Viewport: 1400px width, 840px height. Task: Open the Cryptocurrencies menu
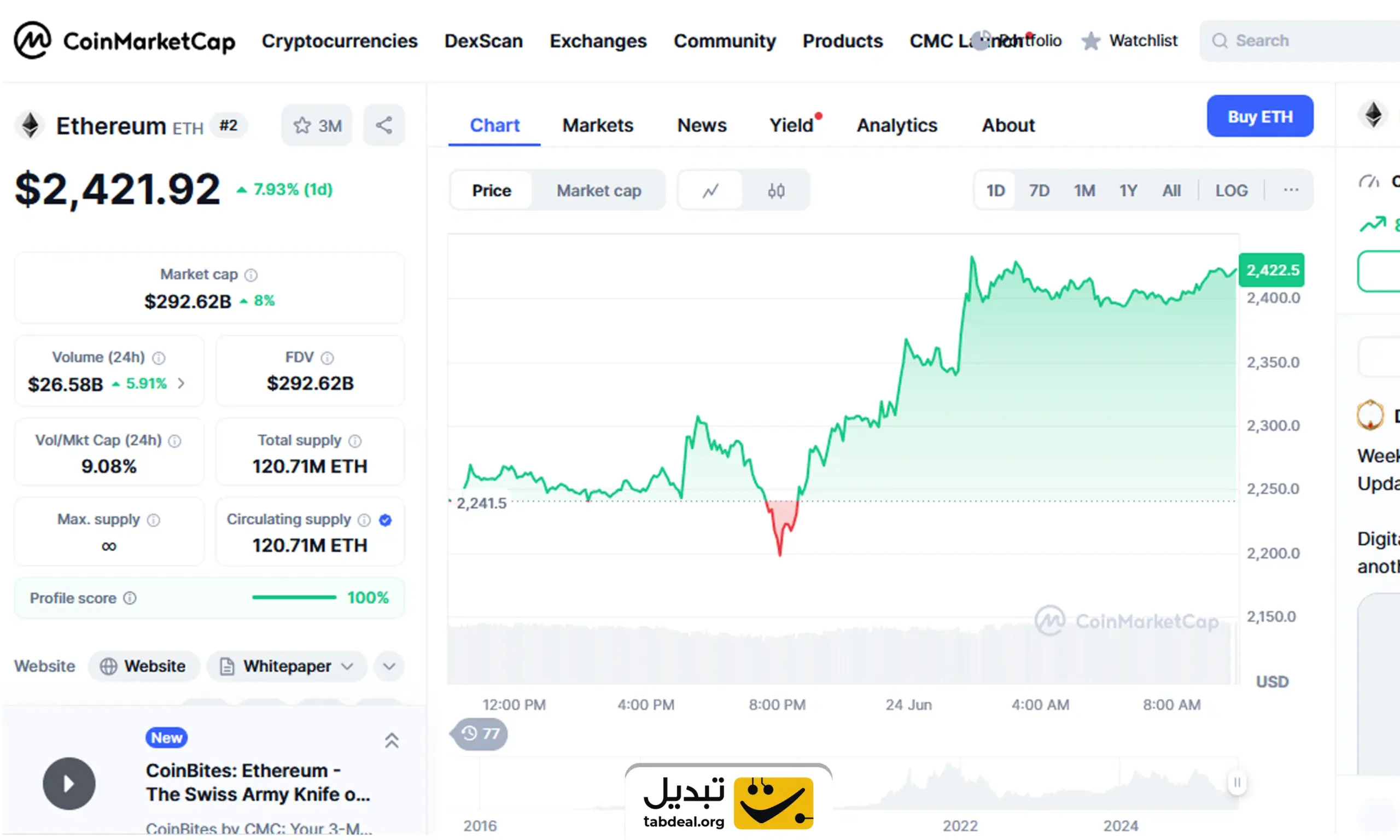(x=340, y=41)
